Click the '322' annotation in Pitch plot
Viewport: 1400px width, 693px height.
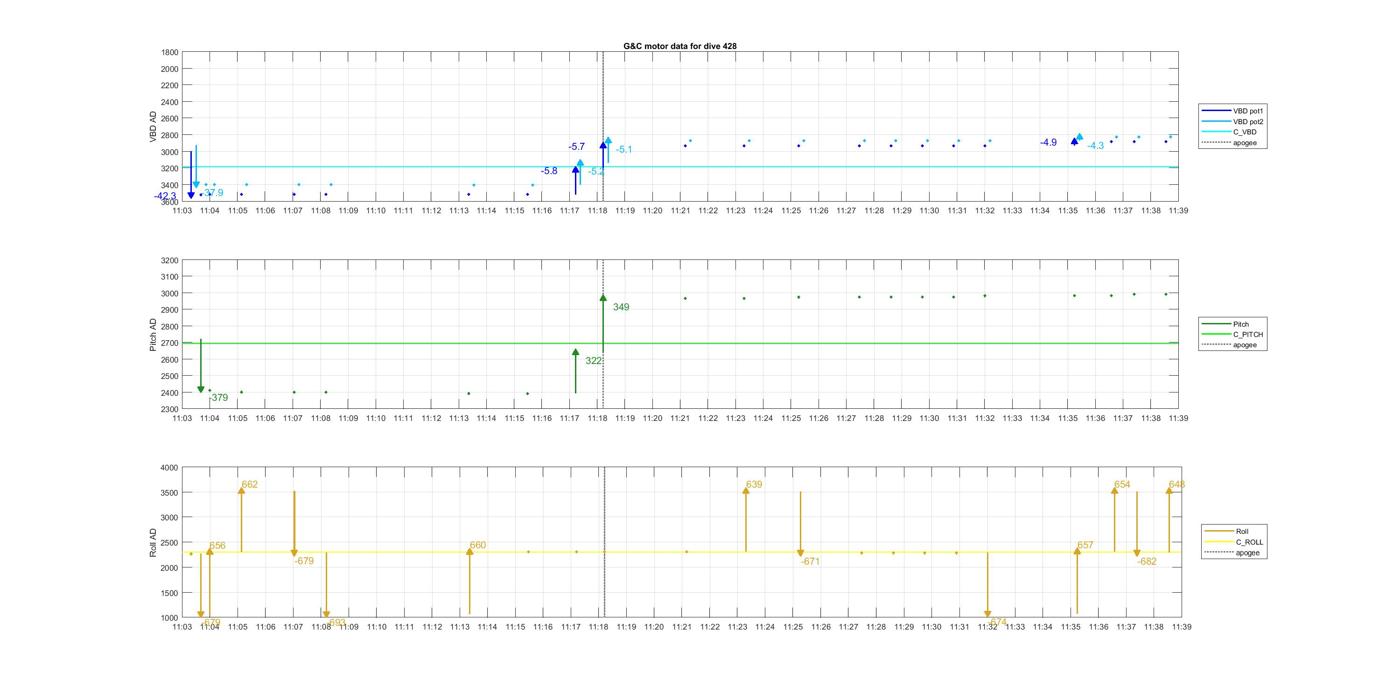(593, 361)
